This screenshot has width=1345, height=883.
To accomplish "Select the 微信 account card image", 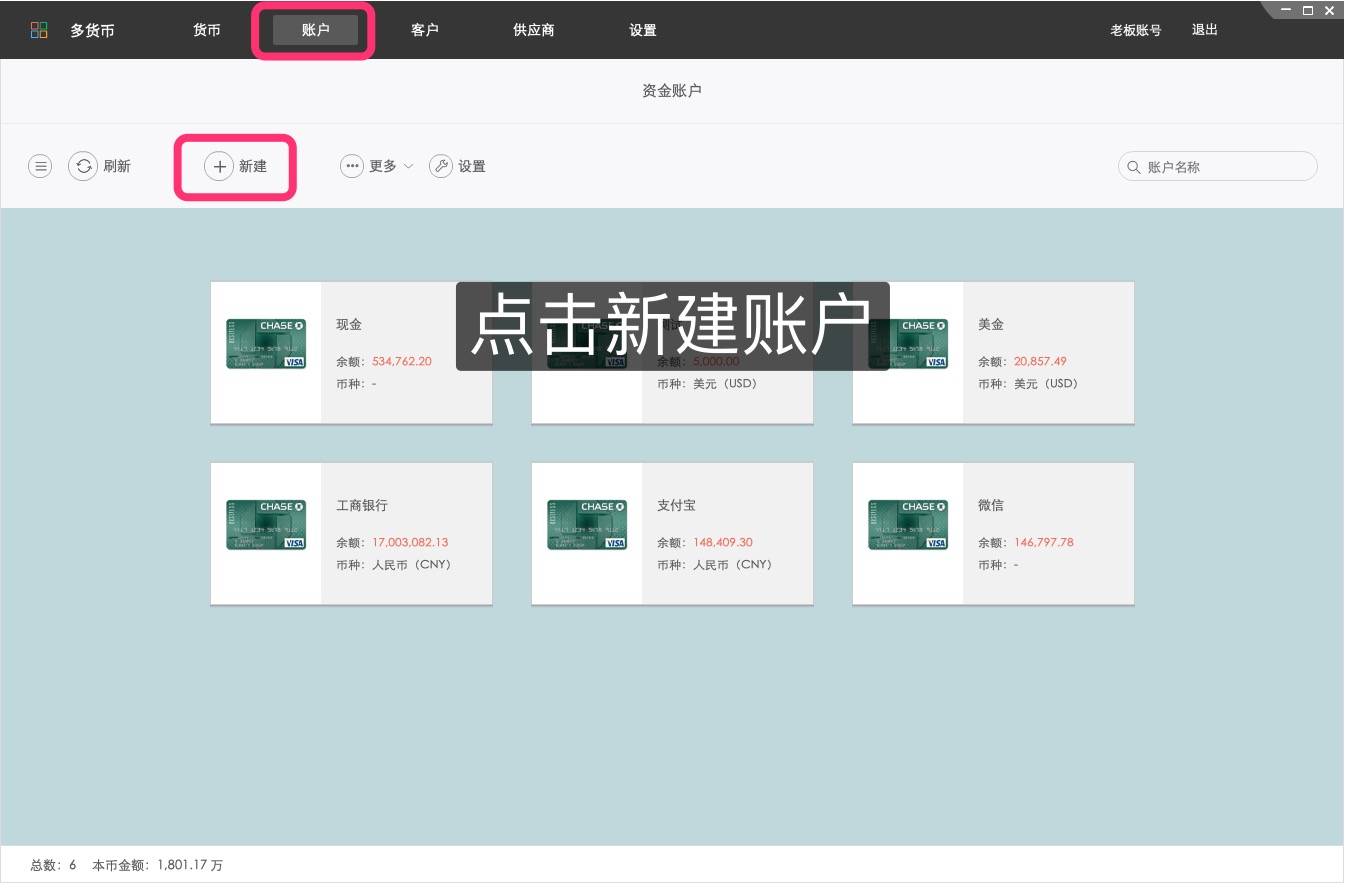I will [908, 525].
